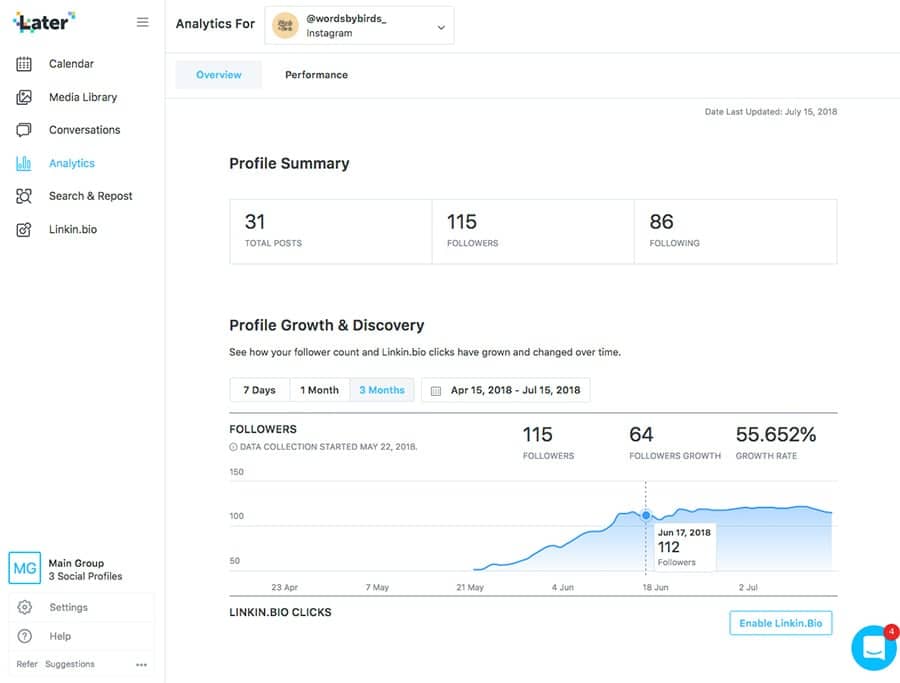Collapse sidebar with the hamburger menu icon
Viewport: 900px width, 683px height.
tap(142, 22)
